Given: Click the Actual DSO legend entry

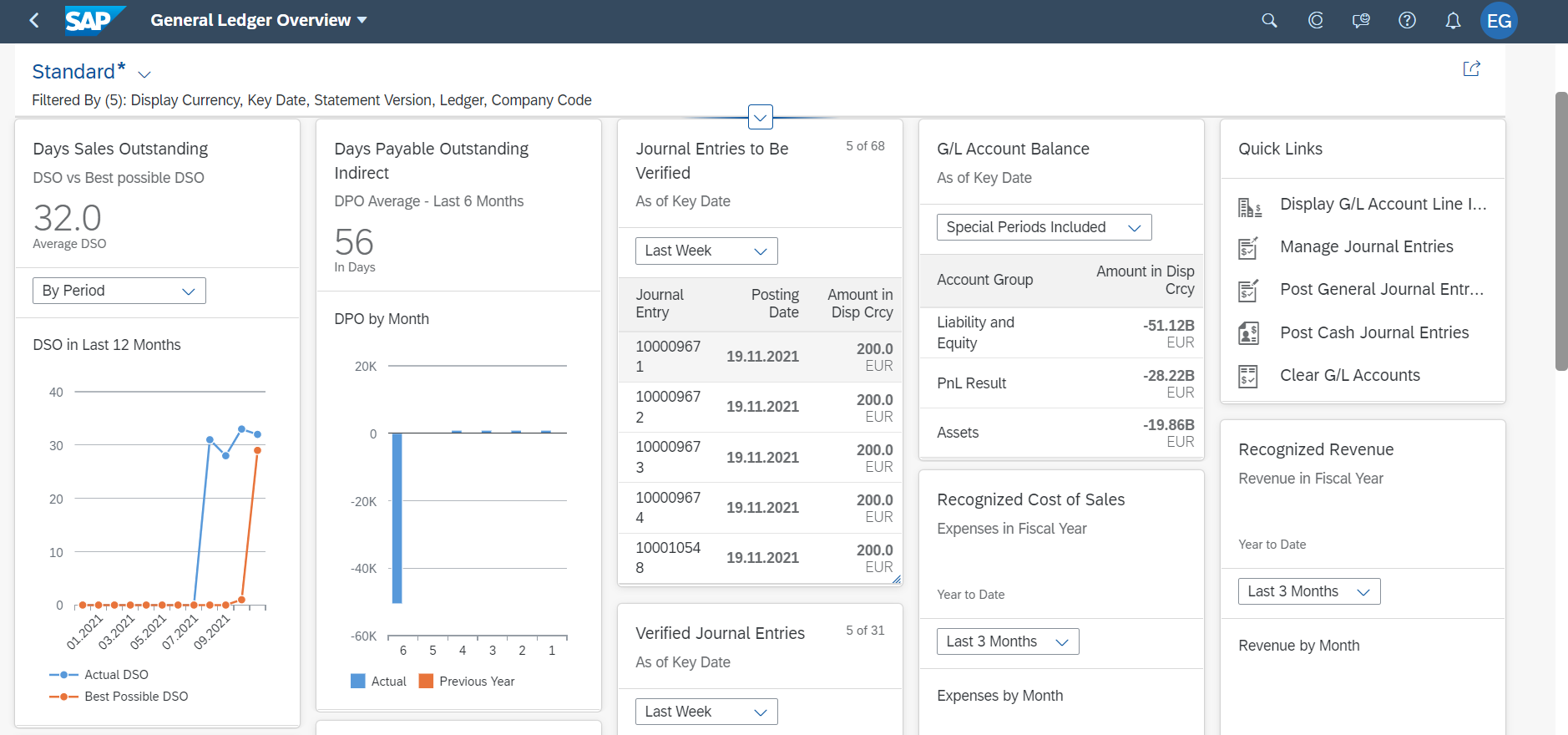Looking at the screenshot, I should tap(99, 674).
